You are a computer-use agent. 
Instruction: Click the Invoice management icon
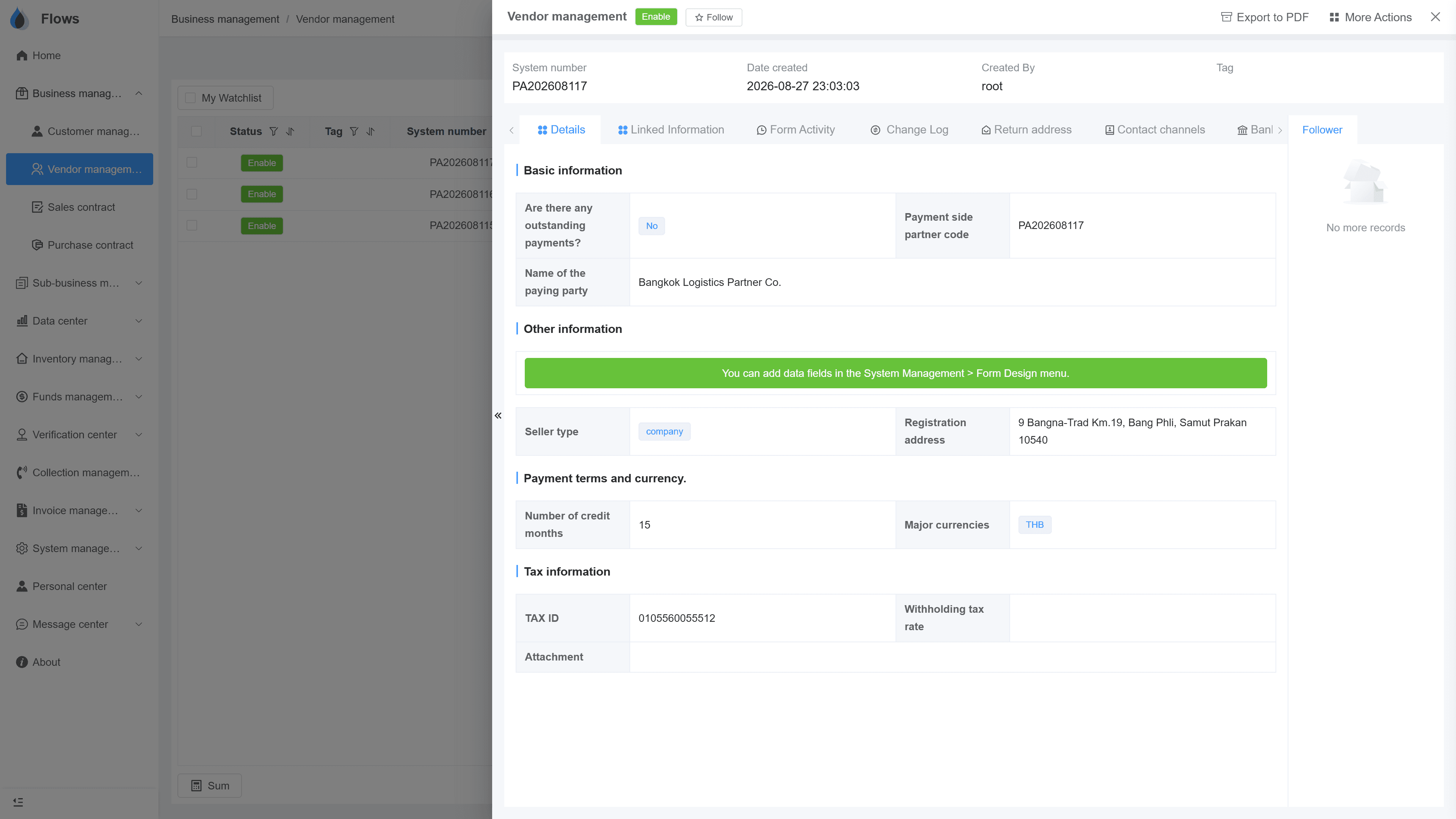coord(22,510)
